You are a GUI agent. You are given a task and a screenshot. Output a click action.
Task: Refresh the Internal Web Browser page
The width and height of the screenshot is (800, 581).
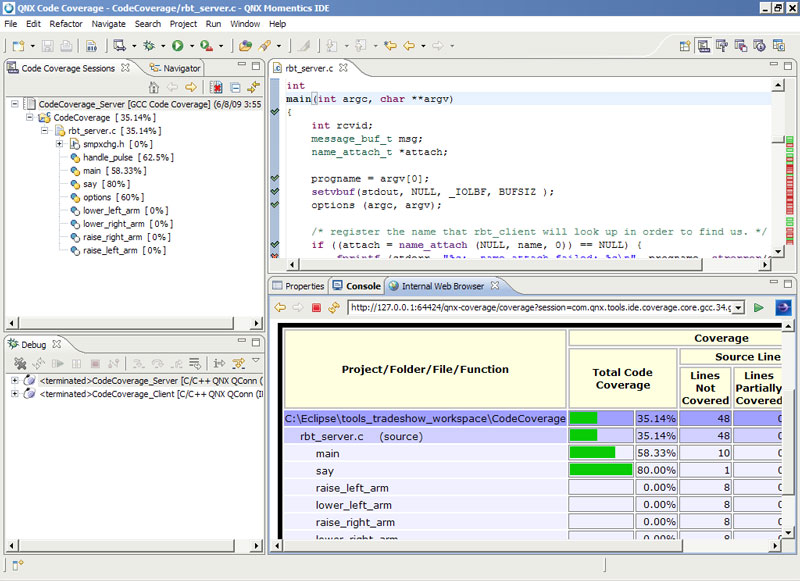point(334,307)
